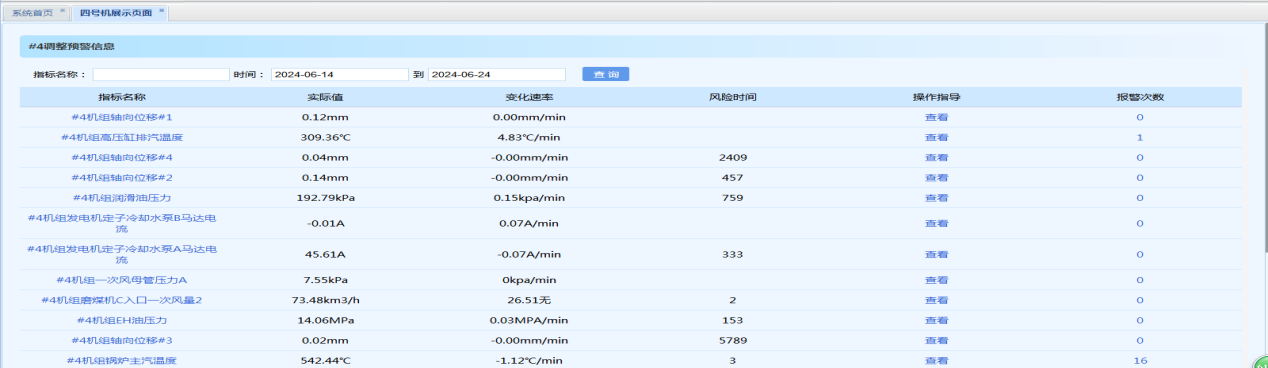View 操作指导 查看 for #4机组轴向位移#1
Screen dimensions: 1268x368
(x=936, y=117)
